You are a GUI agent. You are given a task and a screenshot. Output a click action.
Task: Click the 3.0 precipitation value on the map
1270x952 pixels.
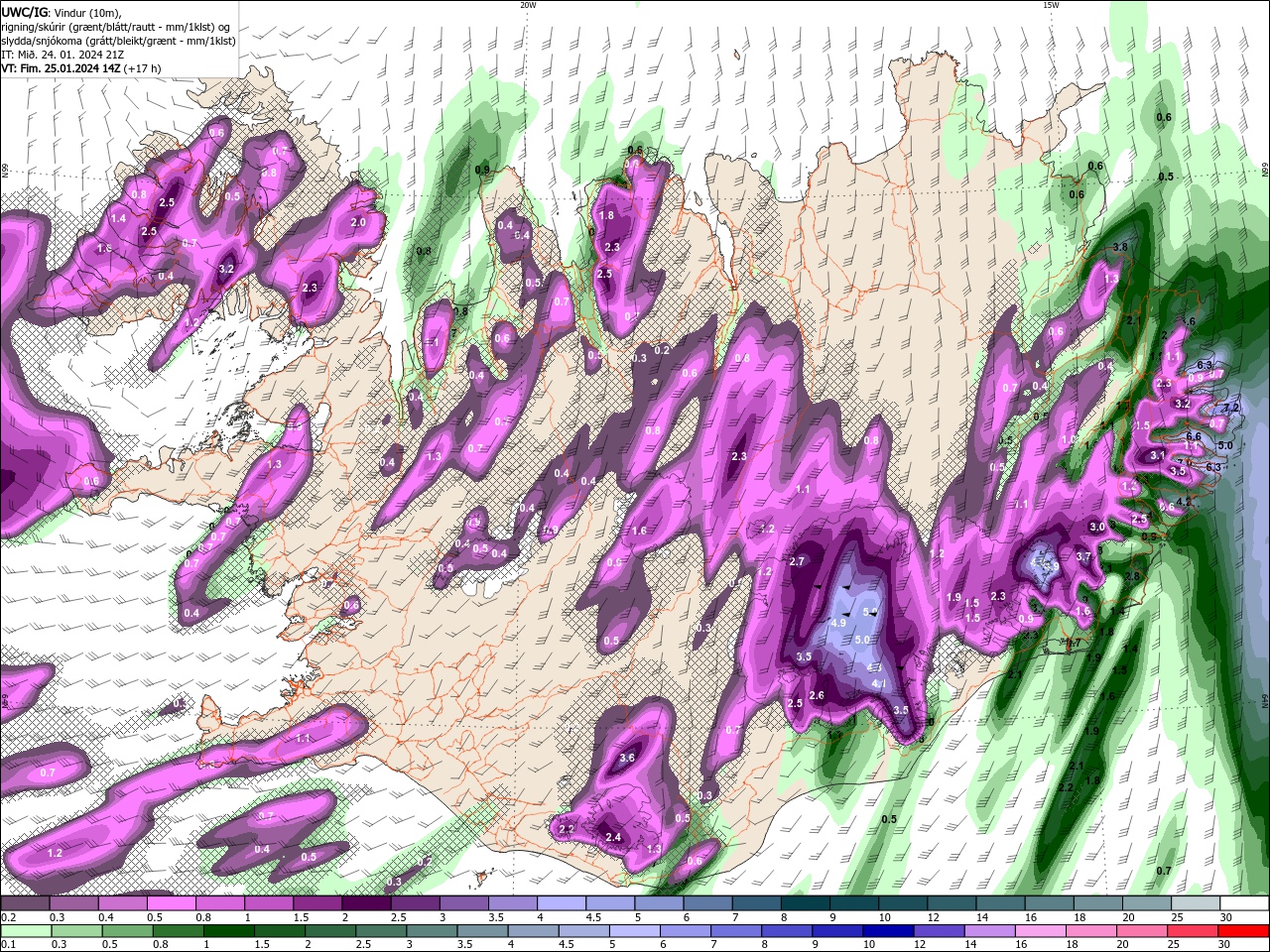[1096, 527]
